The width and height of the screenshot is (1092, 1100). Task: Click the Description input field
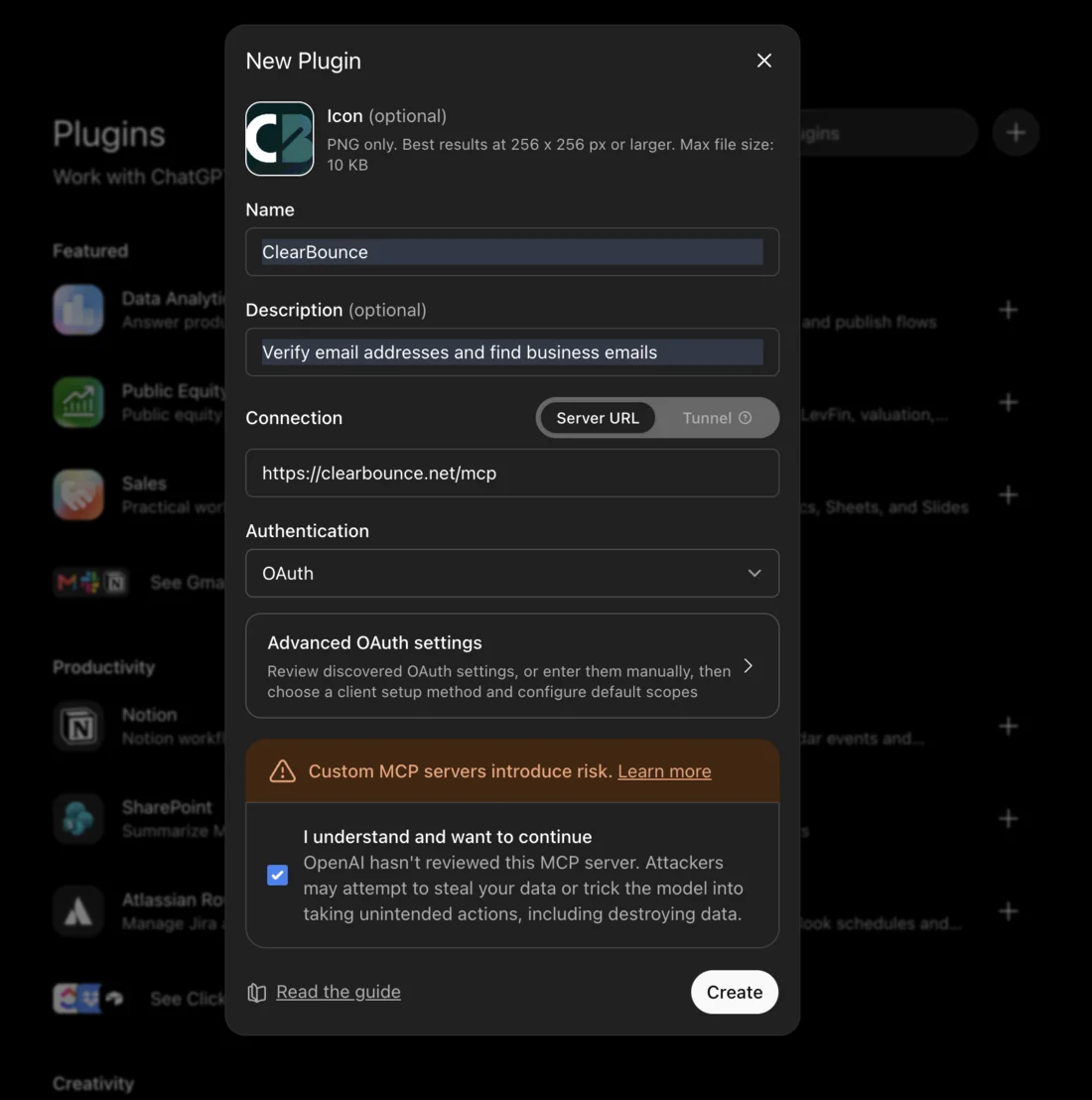(512, 352)
